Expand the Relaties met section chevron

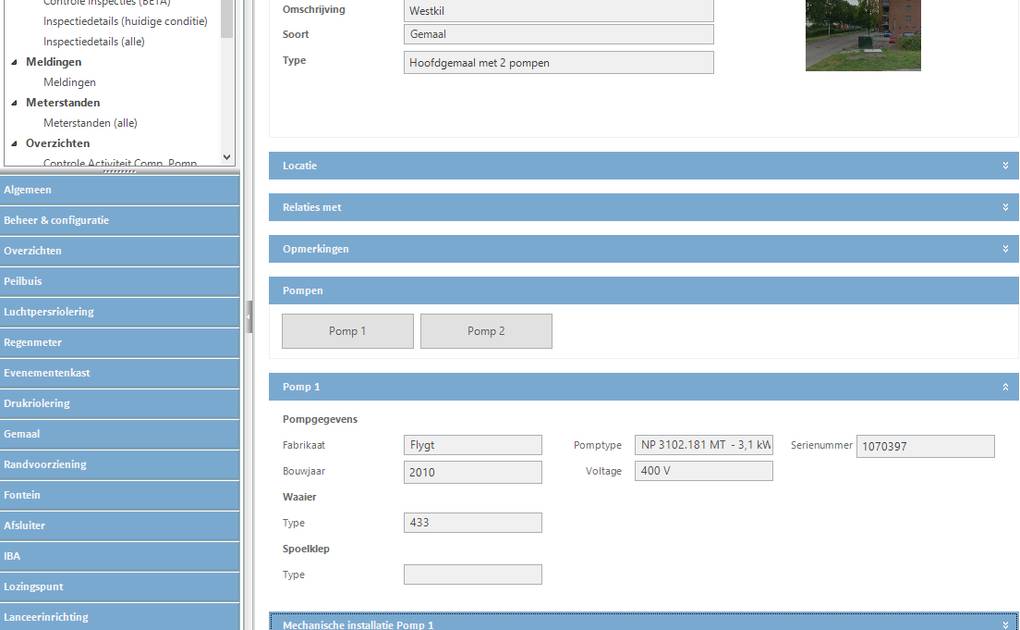[1005, 208]
